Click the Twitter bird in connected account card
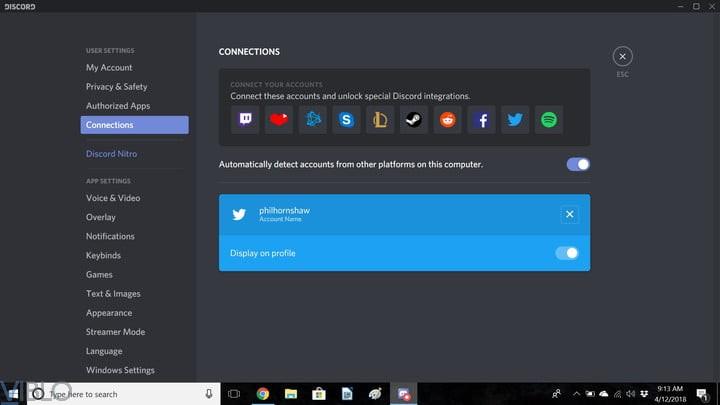720x405 pixels. point(239,214)
